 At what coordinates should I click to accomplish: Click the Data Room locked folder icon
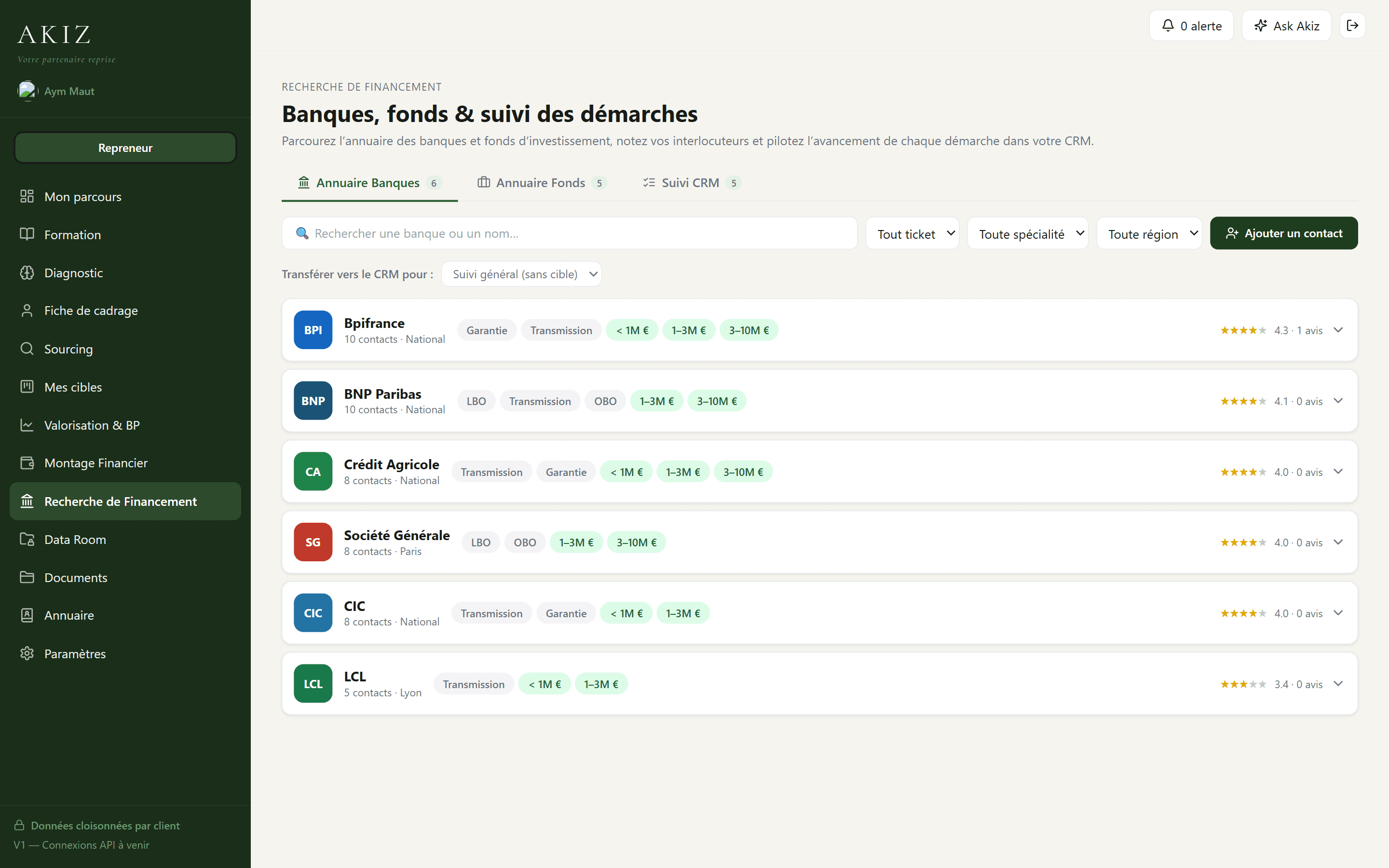(x=27, y=539)
